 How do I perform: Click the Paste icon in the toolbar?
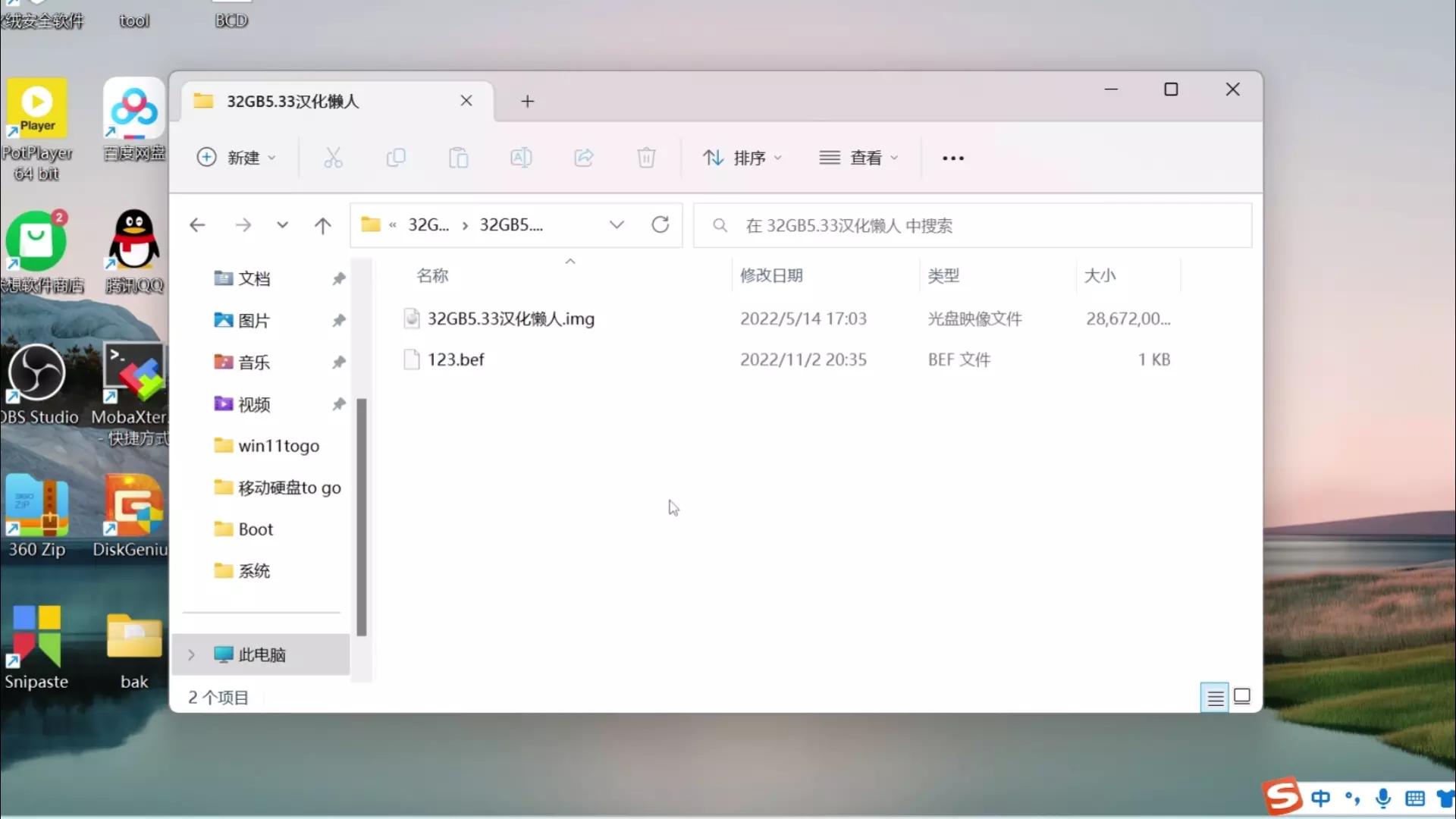pyautogui.click(x=458, y=157)
